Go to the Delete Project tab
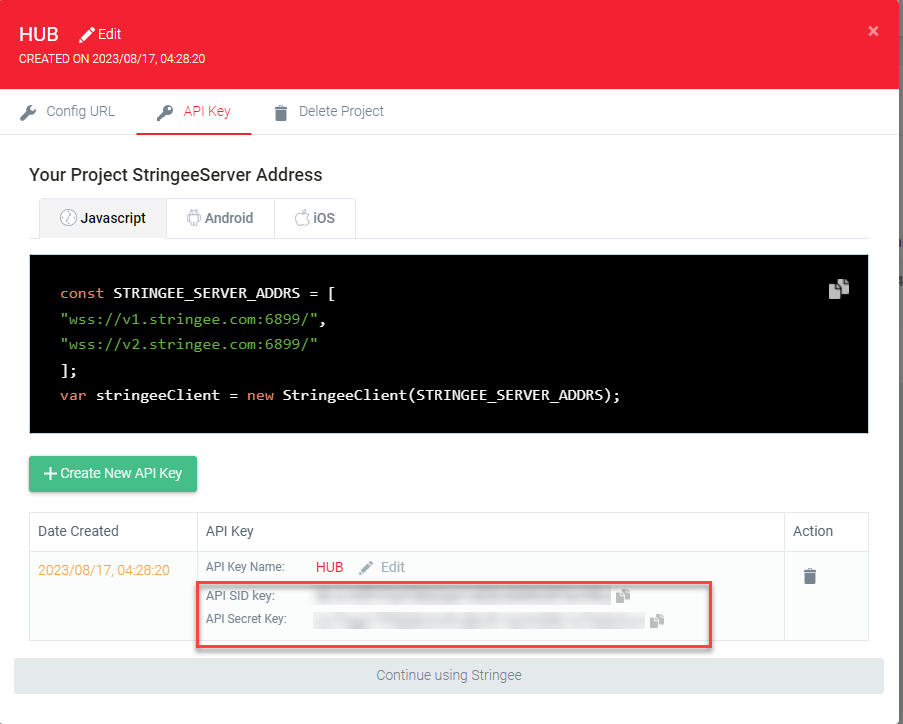The width and height of the screenshot is (903, 724). tap(329, 111)
